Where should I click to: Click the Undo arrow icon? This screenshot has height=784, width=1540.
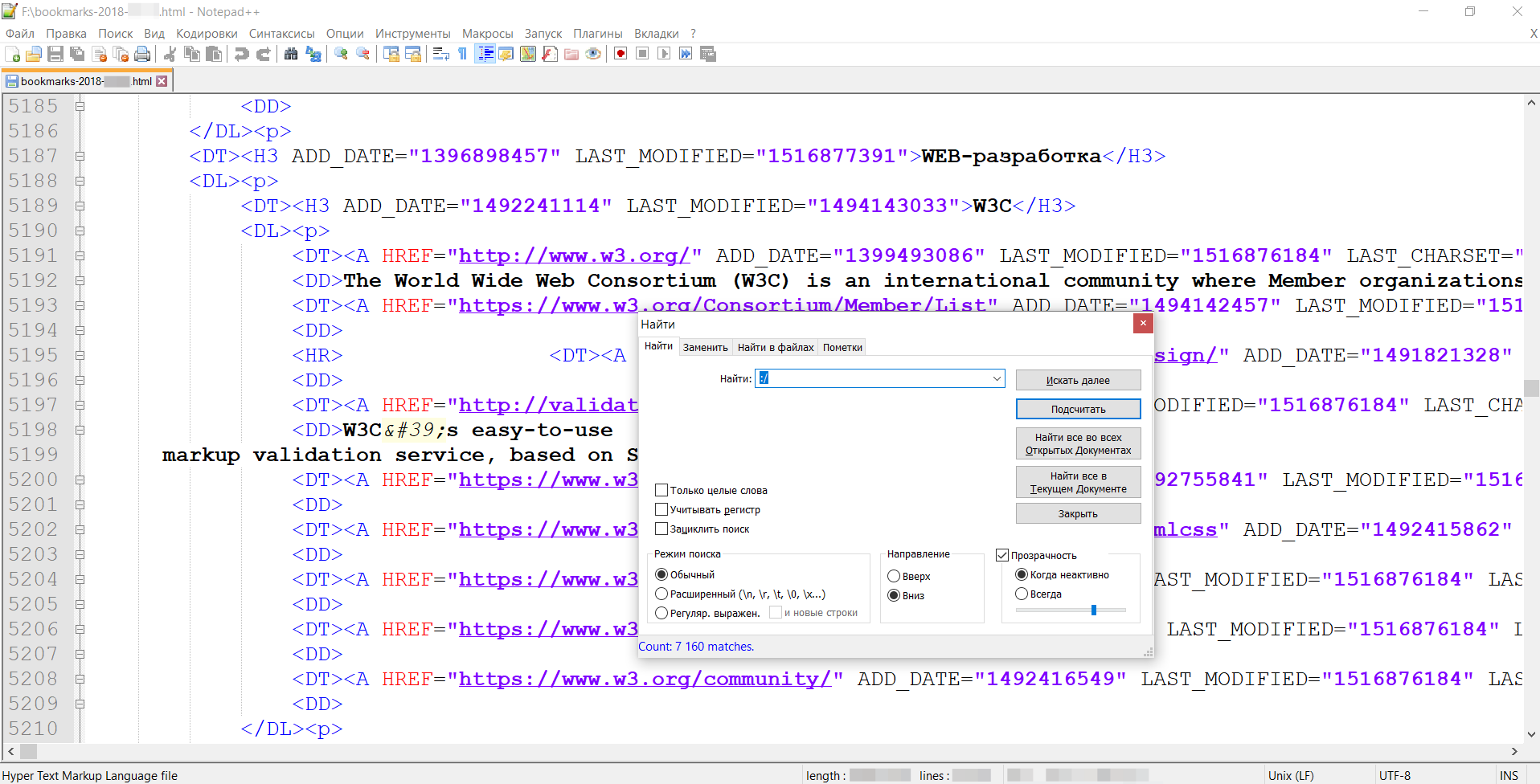coord(241,54)
